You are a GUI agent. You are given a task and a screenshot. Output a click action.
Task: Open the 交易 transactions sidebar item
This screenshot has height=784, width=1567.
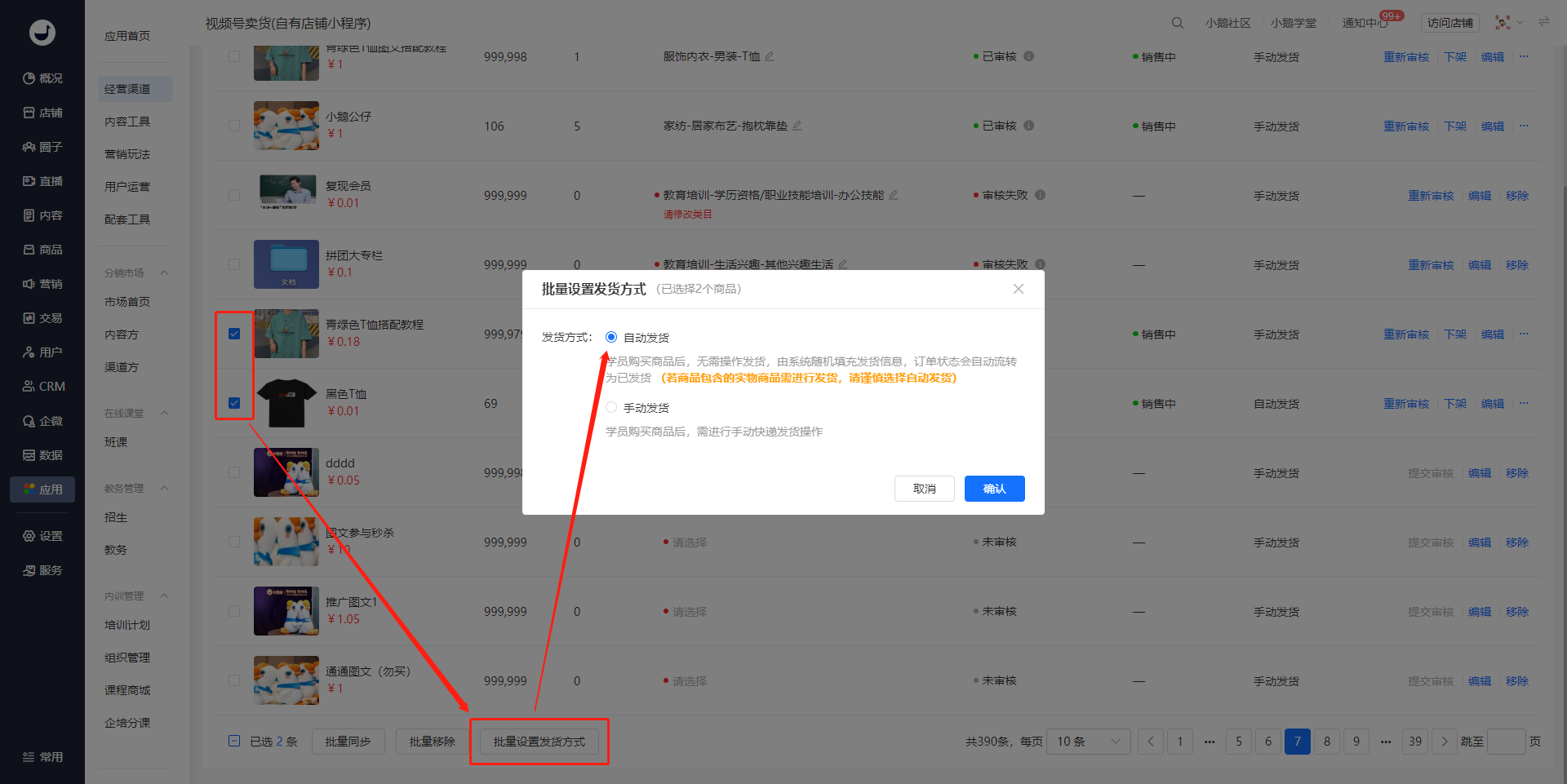click(x=42, y=318)
